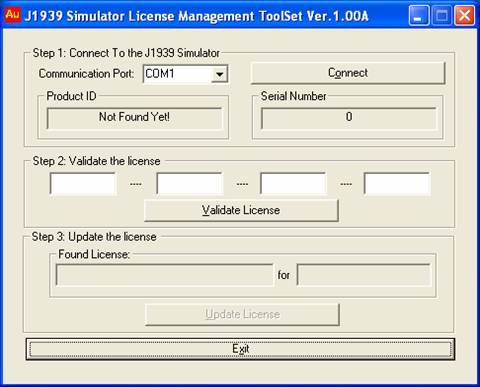Image resolution: width=480 pixels, height=387 pixels.
Task: Click the 'Step 2: Validate the license' heading
Action: point(96,161)
